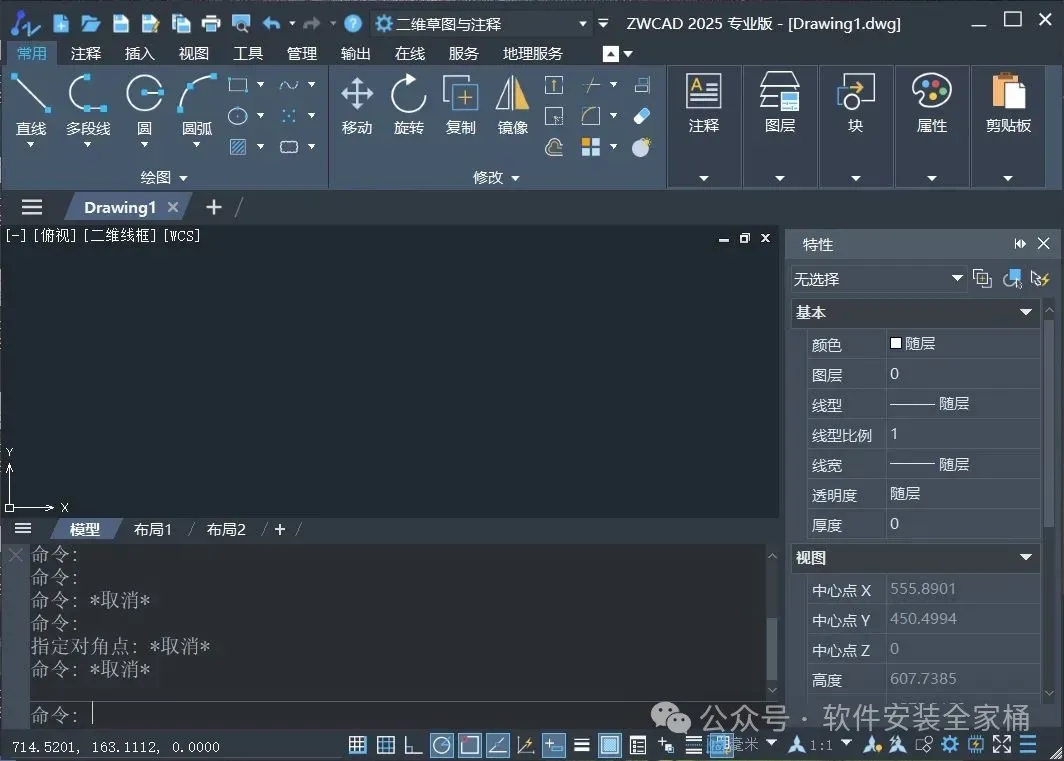This screenshot has height=761, width=1064.
Task: Select the spline curve tool
Action: [x=289, y=85]
